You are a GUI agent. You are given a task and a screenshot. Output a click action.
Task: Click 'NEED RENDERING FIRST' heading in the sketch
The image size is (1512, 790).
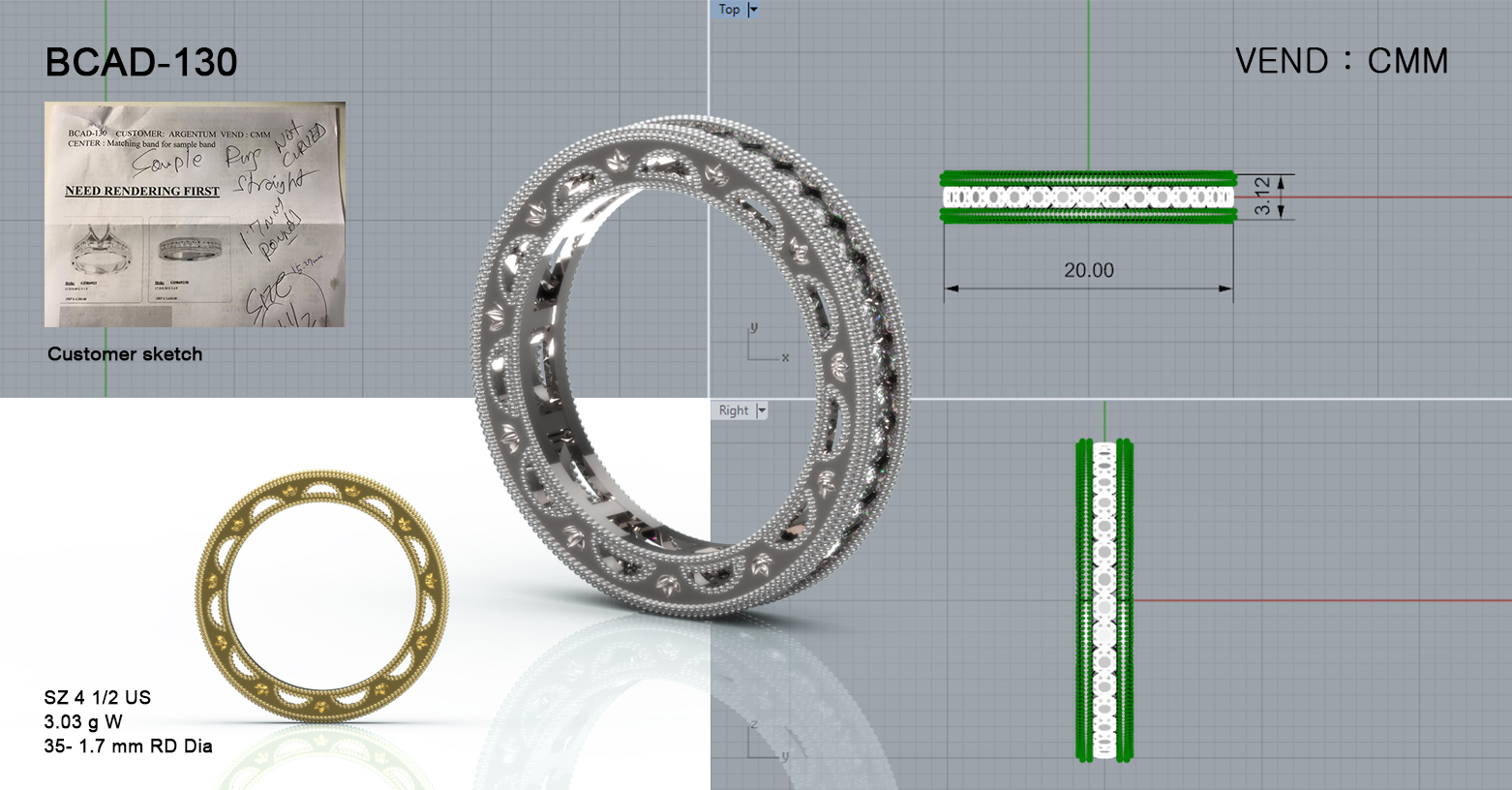(x=142, y=191)
